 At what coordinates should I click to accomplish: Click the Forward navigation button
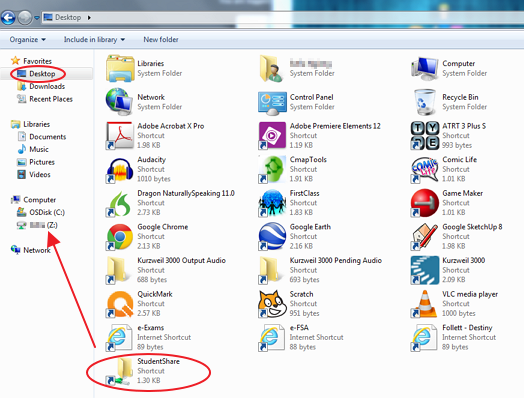(x=24, y=17)
